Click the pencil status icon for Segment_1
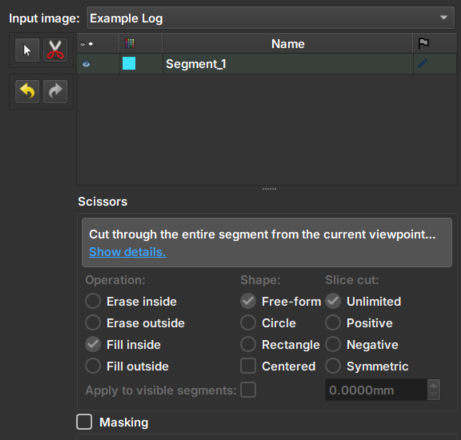 [x=422, y=63]
